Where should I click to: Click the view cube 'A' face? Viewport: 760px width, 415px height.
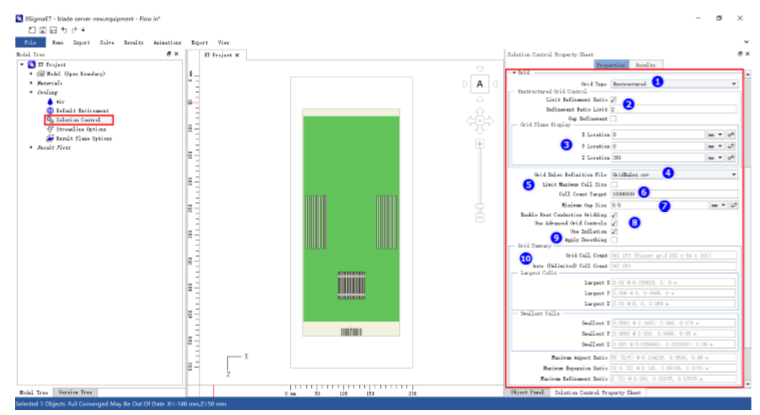pos(479,84)
